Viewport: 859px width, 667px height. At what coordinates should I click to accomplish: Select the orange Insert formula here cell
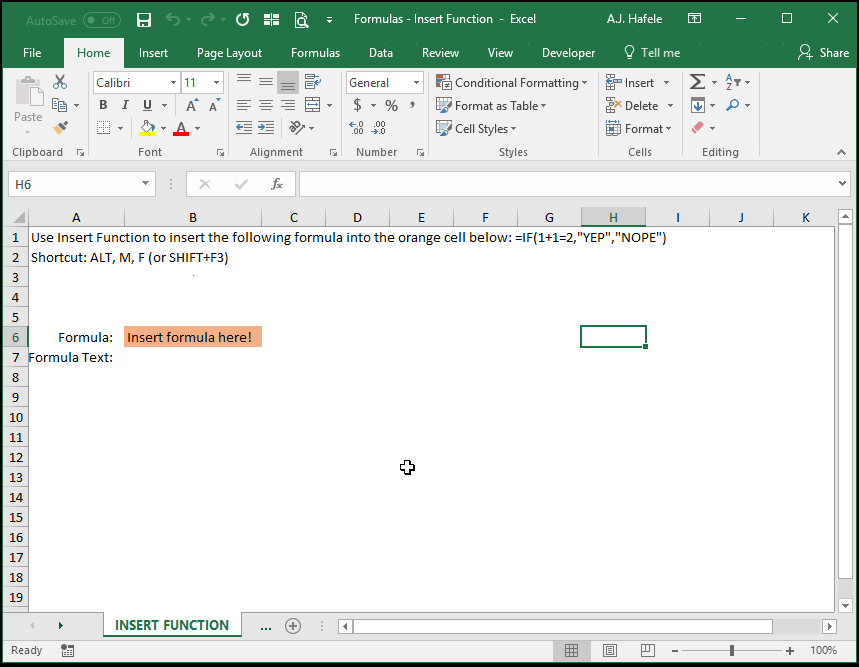(x=193, y=337)
